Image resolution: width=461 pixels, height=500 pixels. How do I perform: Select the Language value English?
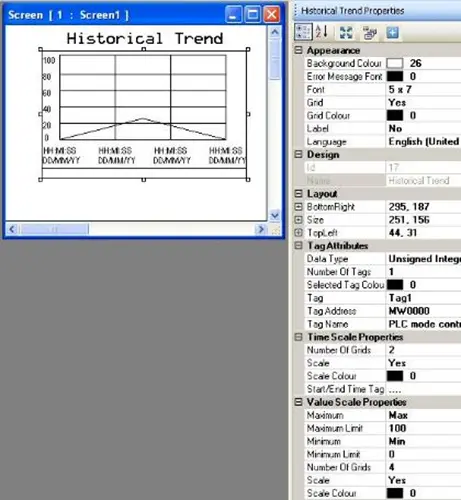tap(424, 141)
